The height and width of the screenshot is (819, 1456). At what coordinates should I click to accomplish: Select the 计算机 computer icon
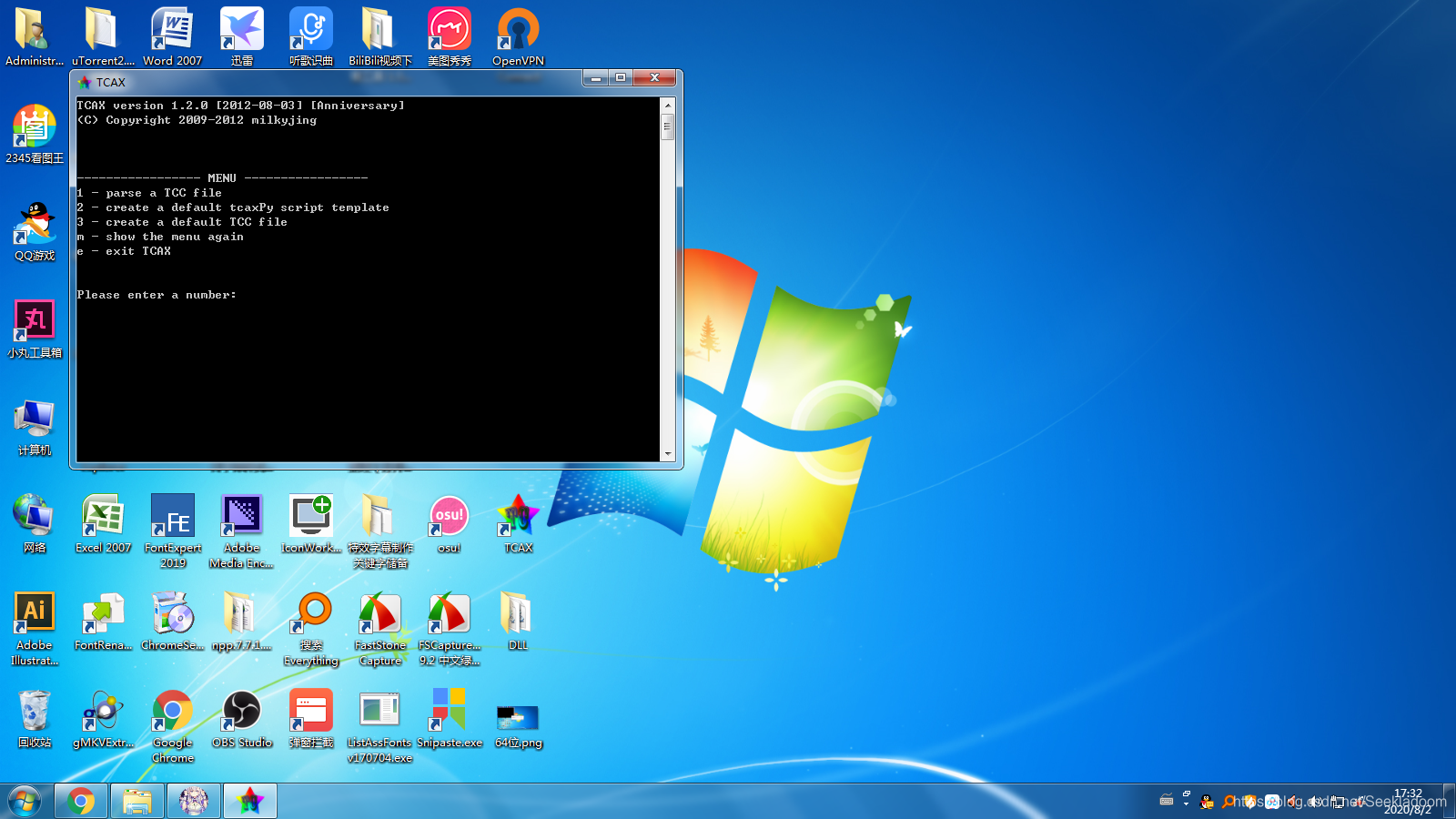pyautogui.click(x=35, y=426)
